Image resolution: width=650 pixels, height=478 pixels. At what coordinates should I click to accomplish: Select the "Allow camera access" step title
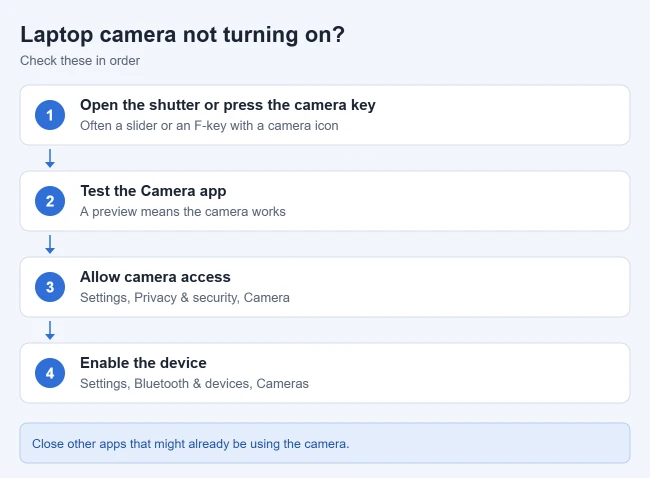pyautogui.click(x=155, y=277)
